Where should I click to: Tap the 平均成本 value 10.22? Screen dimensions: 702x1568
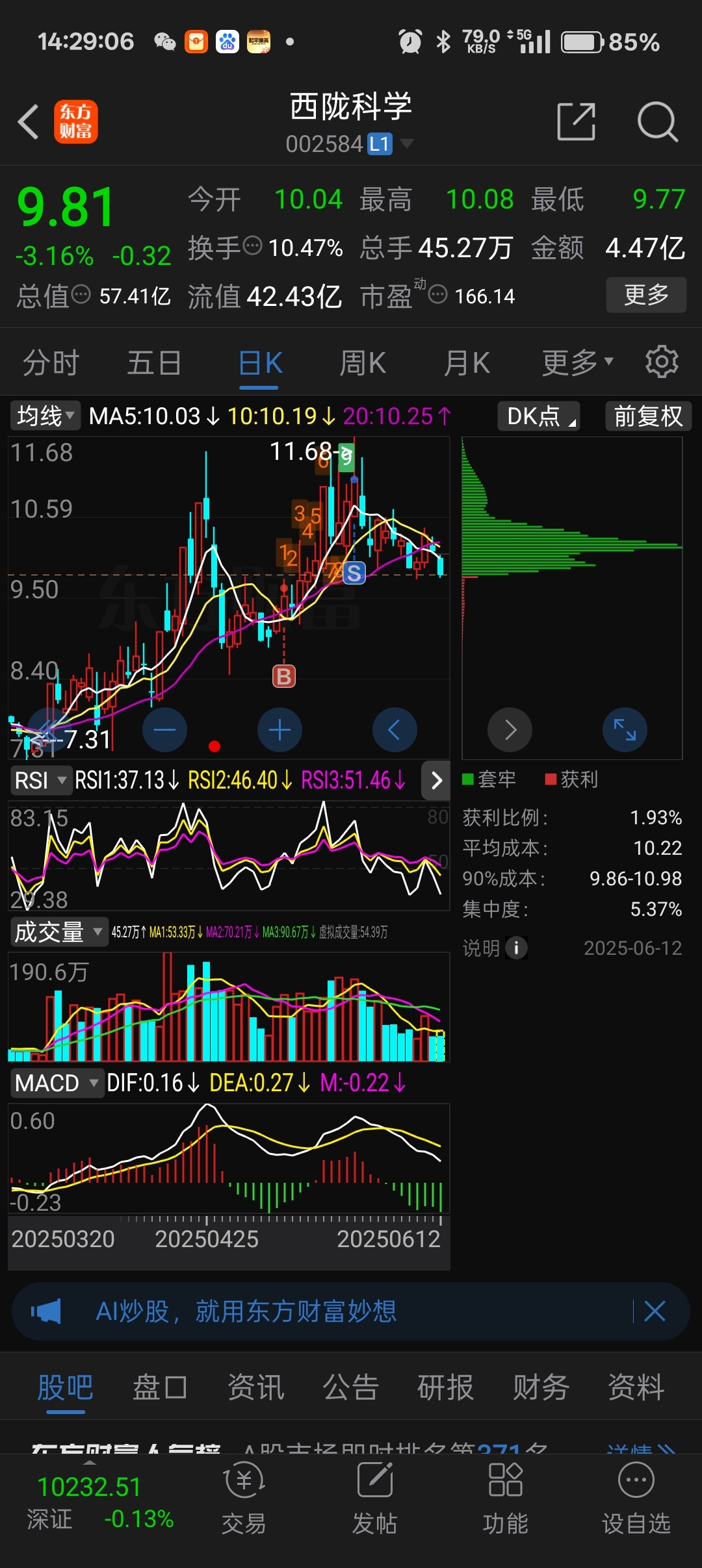pyautogui.click(x=657, y=848)
